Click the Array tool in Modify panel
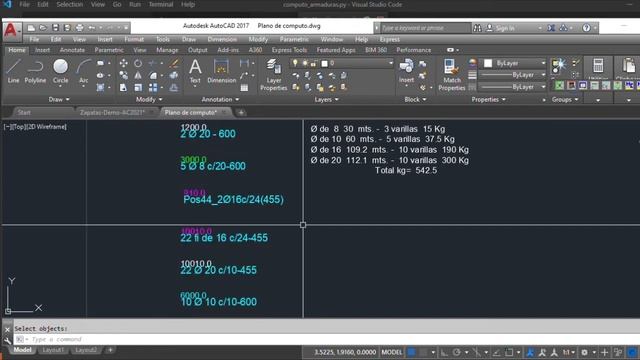640x360 pixels. [x=153, y=87]
